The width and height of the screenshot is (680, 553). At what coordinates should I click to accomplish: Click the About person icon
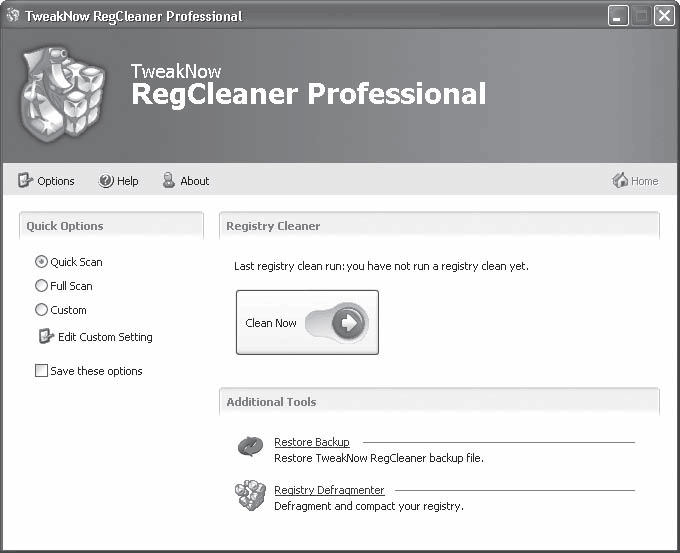(169, 180)
